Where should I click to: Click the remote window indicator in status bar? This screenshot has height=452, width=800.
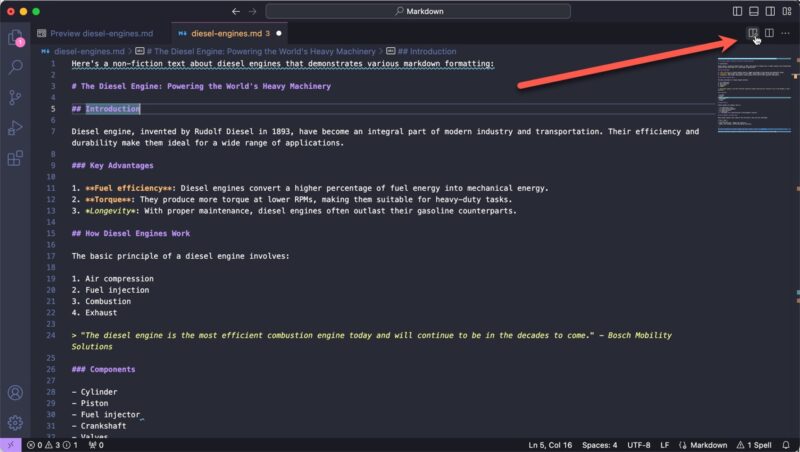(x=11, y=445)
